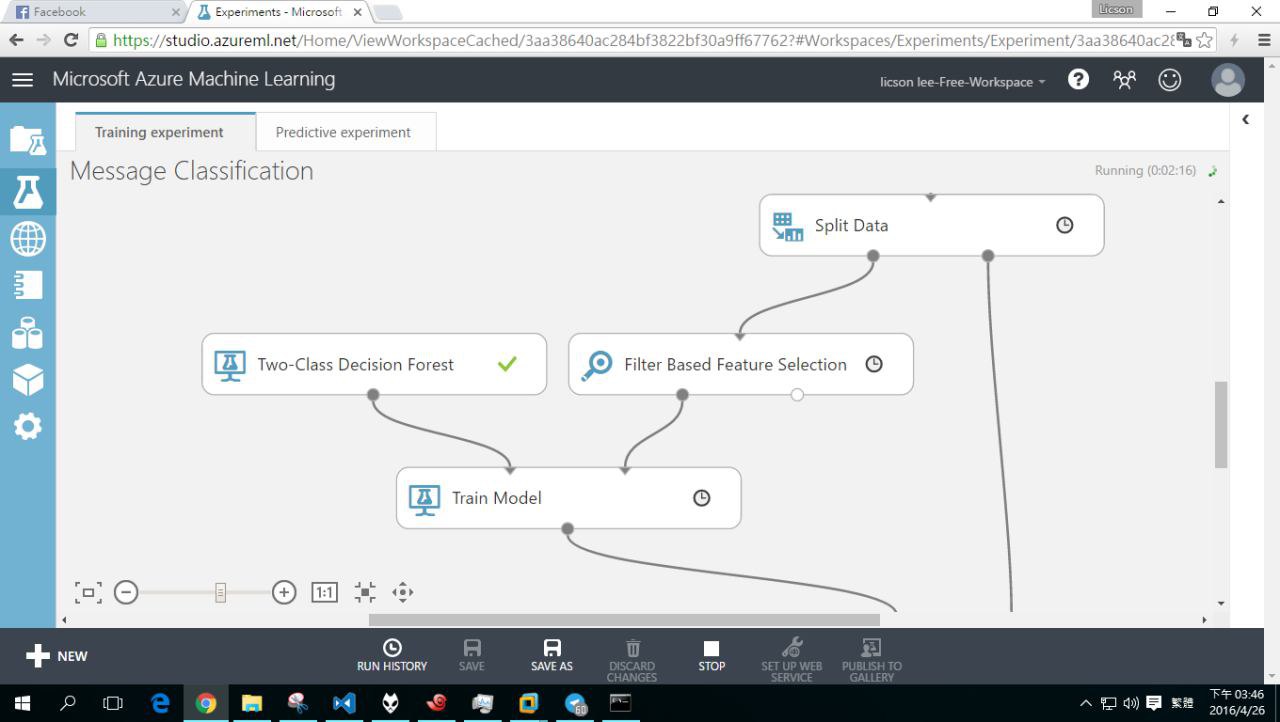Click PUBLISH TO GALLERY
The height and width of the screenshot is (722, 1280).
coord(872,660)
